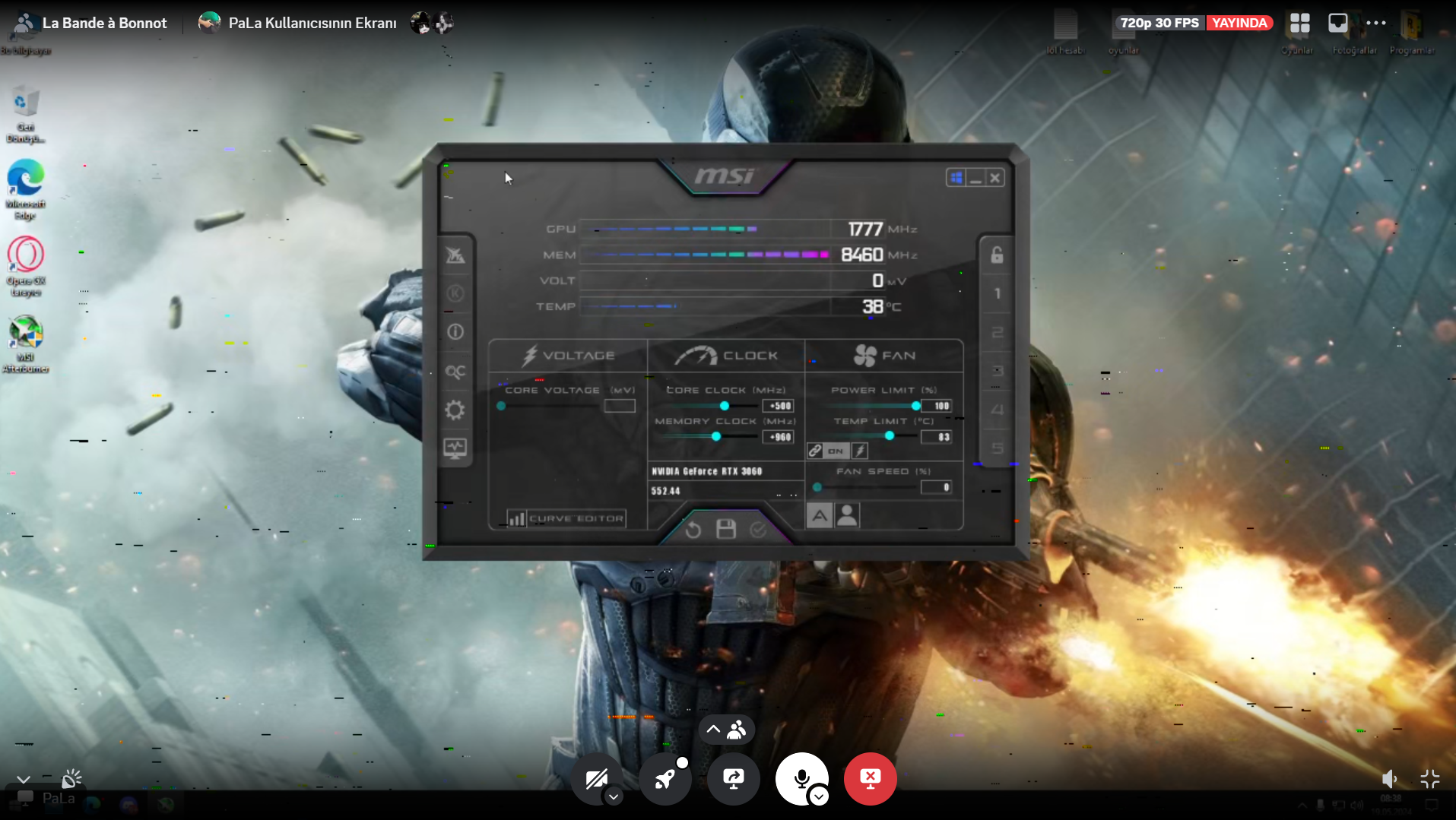Toggle the ON button under Temp Limit
The height and width of the screenshot is (820, 1456).
[836, 451]
